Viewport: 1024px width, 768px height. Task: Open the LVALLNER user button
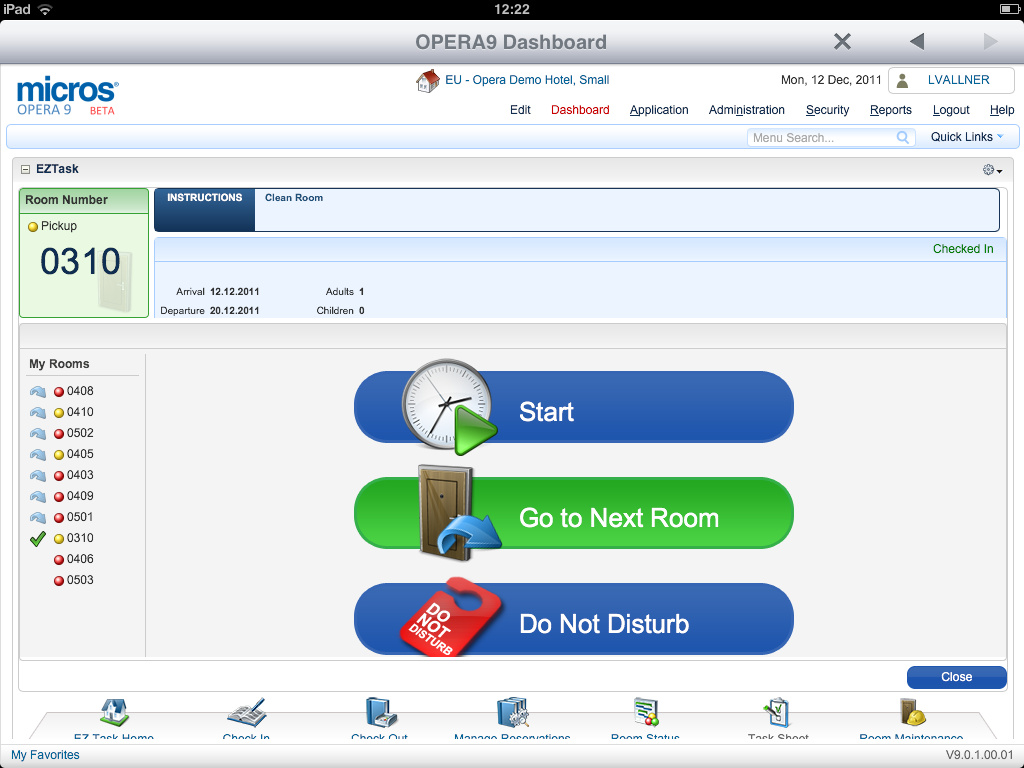pyautogui.click(x=951, y=80)
